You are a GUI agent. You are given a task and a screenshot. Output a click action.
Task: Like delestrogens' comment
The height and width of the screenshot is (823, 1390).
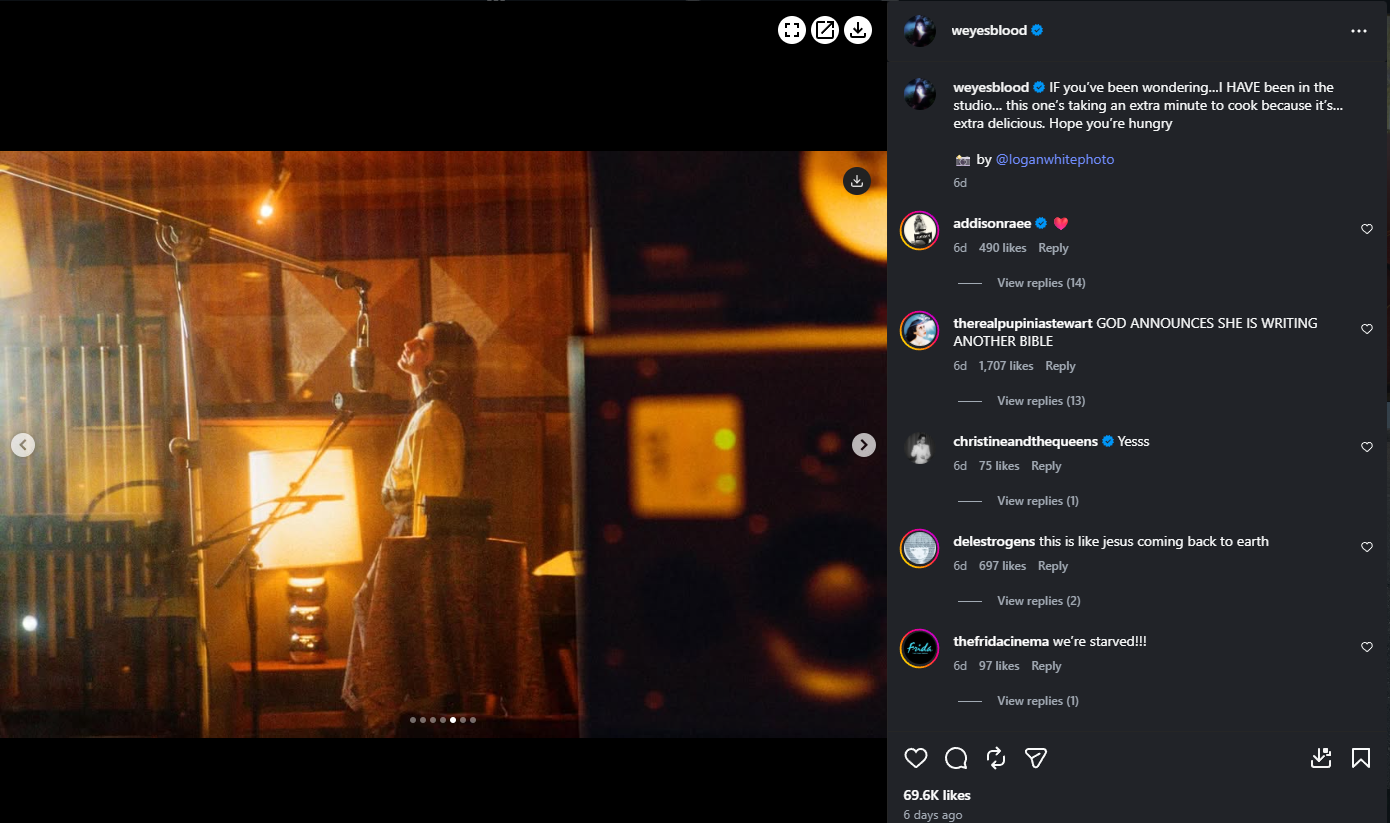[x=1367, y=547]
